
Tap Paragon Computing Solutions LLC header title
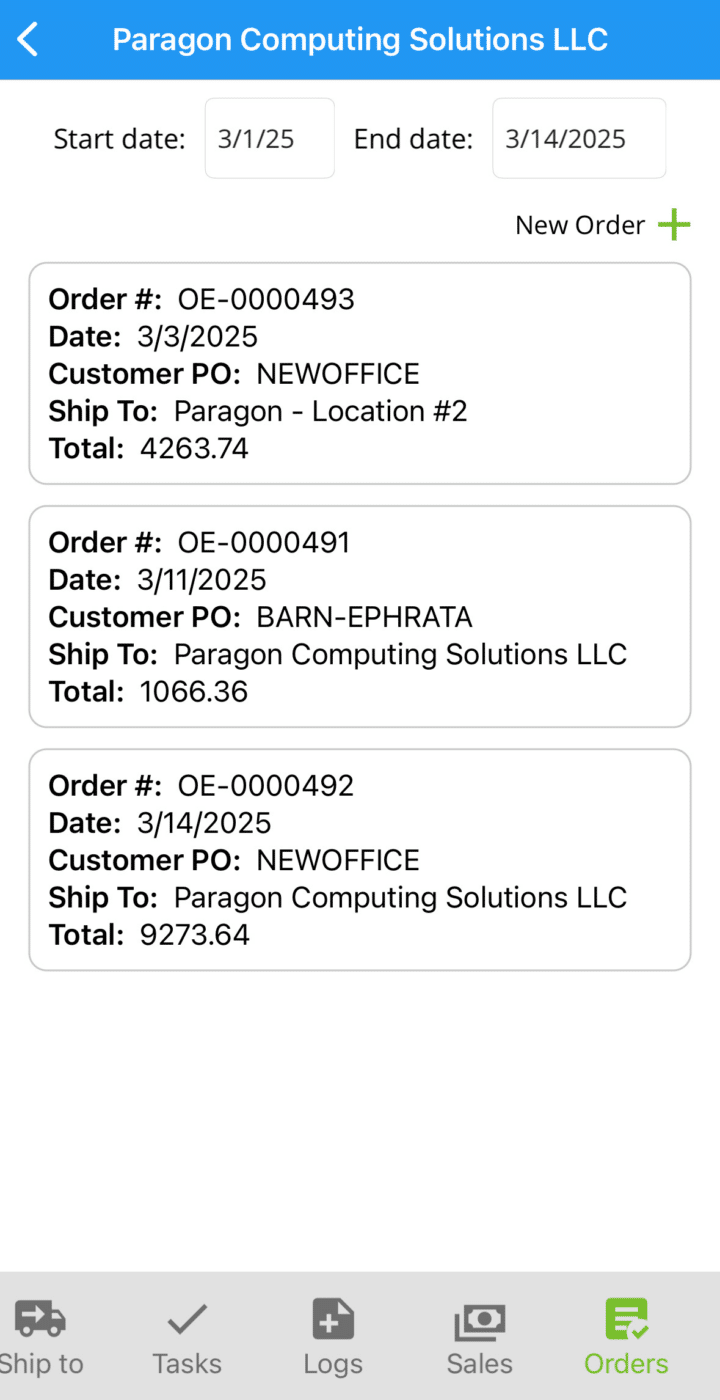360,40
